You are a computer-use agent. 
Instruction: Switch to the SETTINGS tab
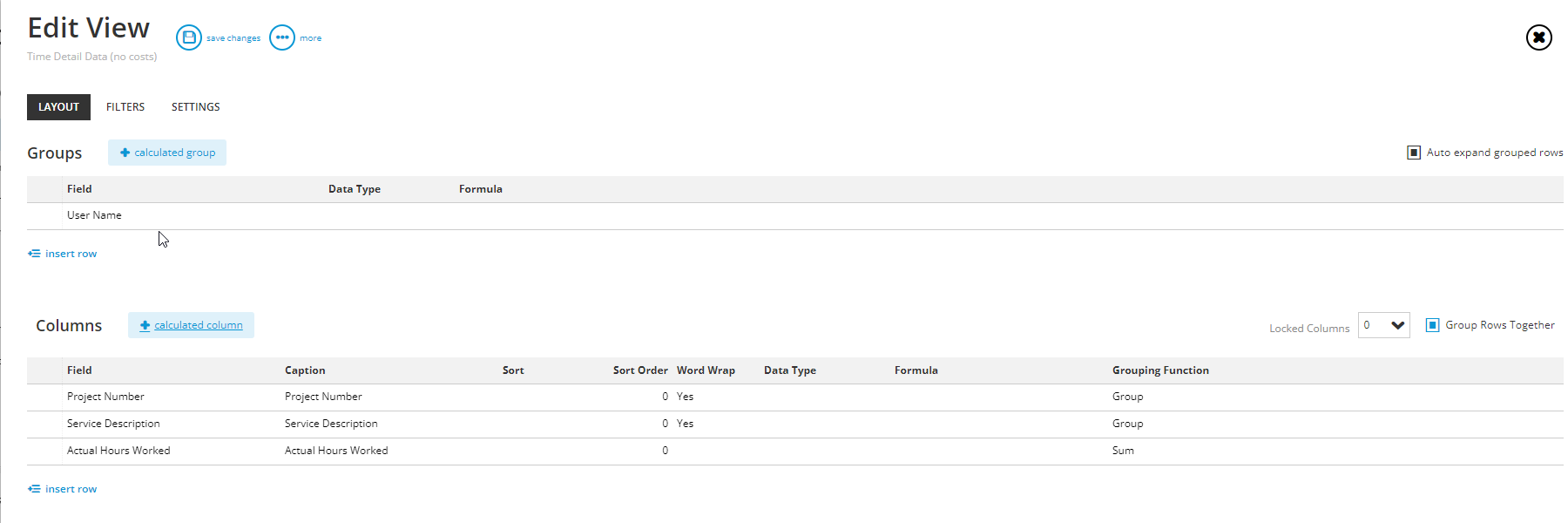[195, 107]
